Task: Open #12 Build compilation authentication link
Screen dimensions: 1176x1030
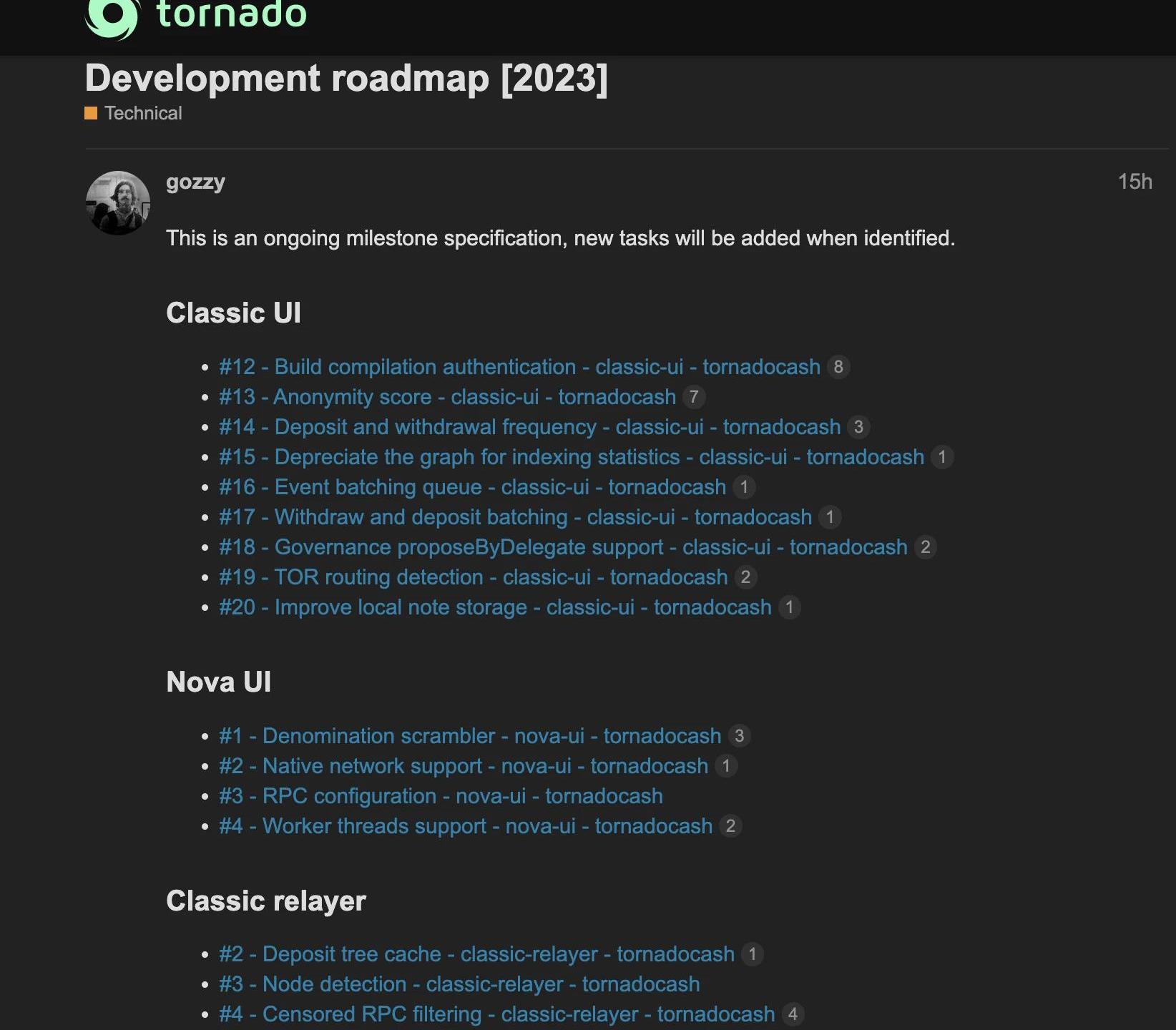Action: tap(519, 367)
